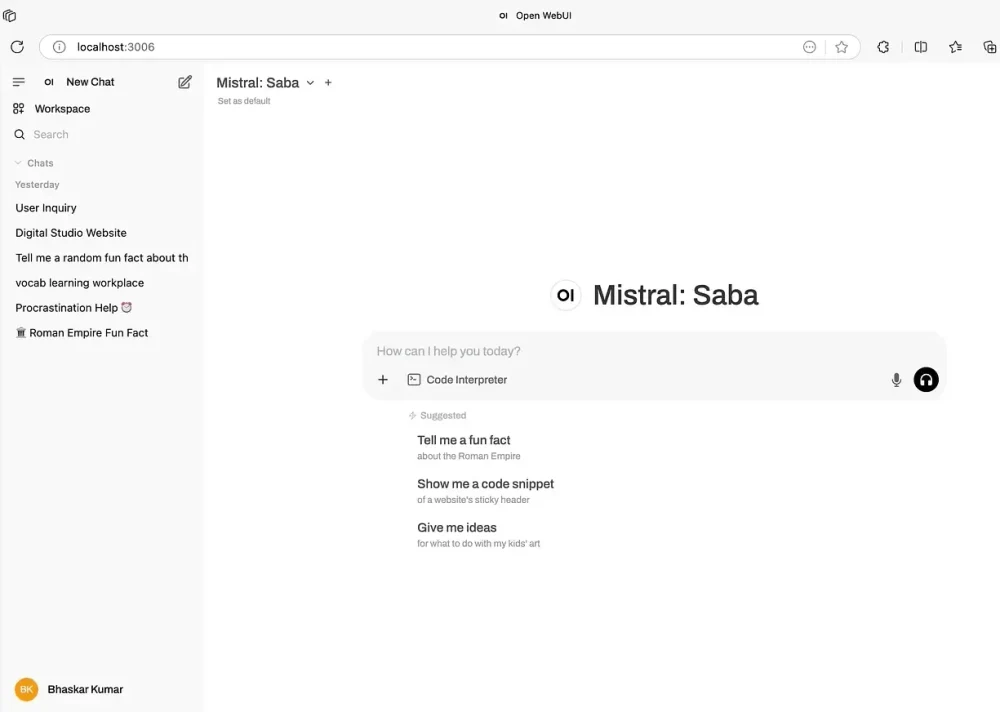
Task: Add another model with the plus icon
Action: point(328,83)
